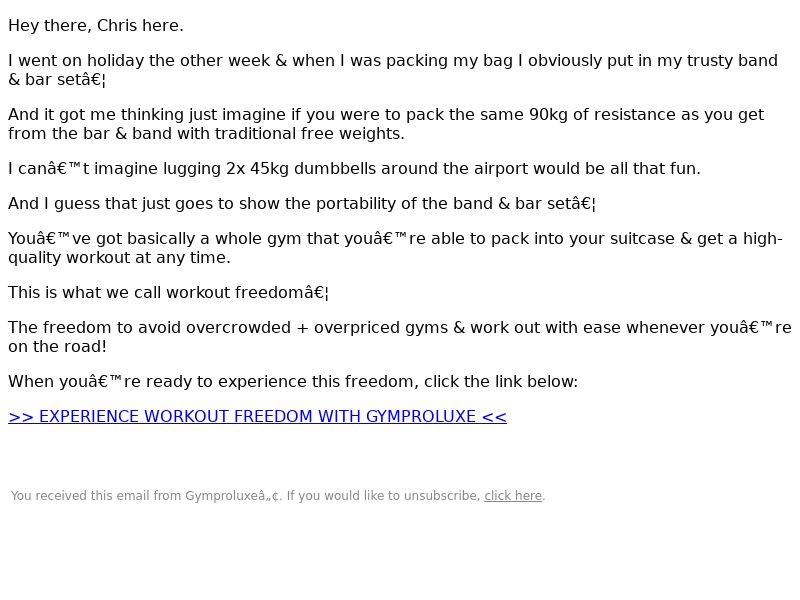Viewport: 800px width, 600px height.
Task: Open the EXPERIENCE WORKOUT FREEDOM WITH GYMPROLUXE link
Action: tap(257, 416)
